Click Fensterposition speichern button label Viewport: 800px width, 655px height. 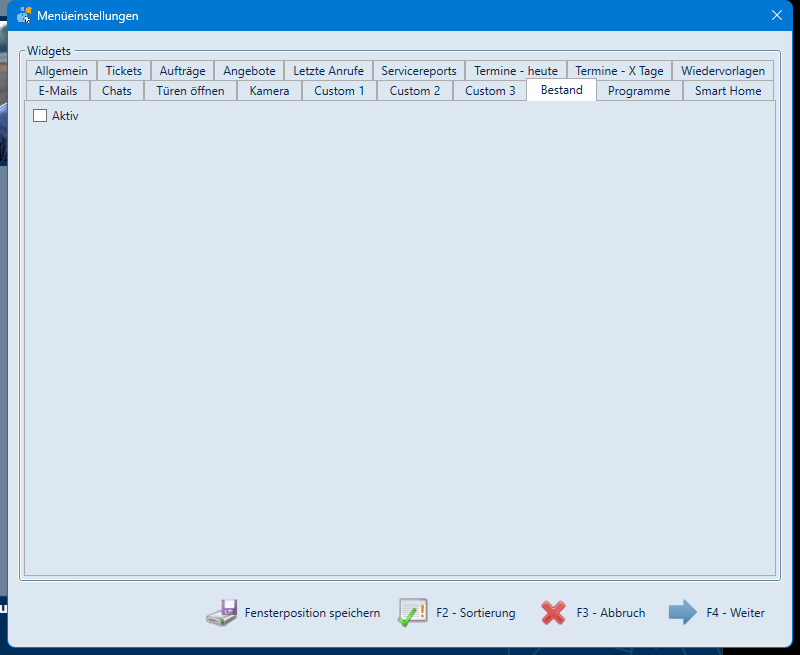pyautogui.click(x=312, y=613)
